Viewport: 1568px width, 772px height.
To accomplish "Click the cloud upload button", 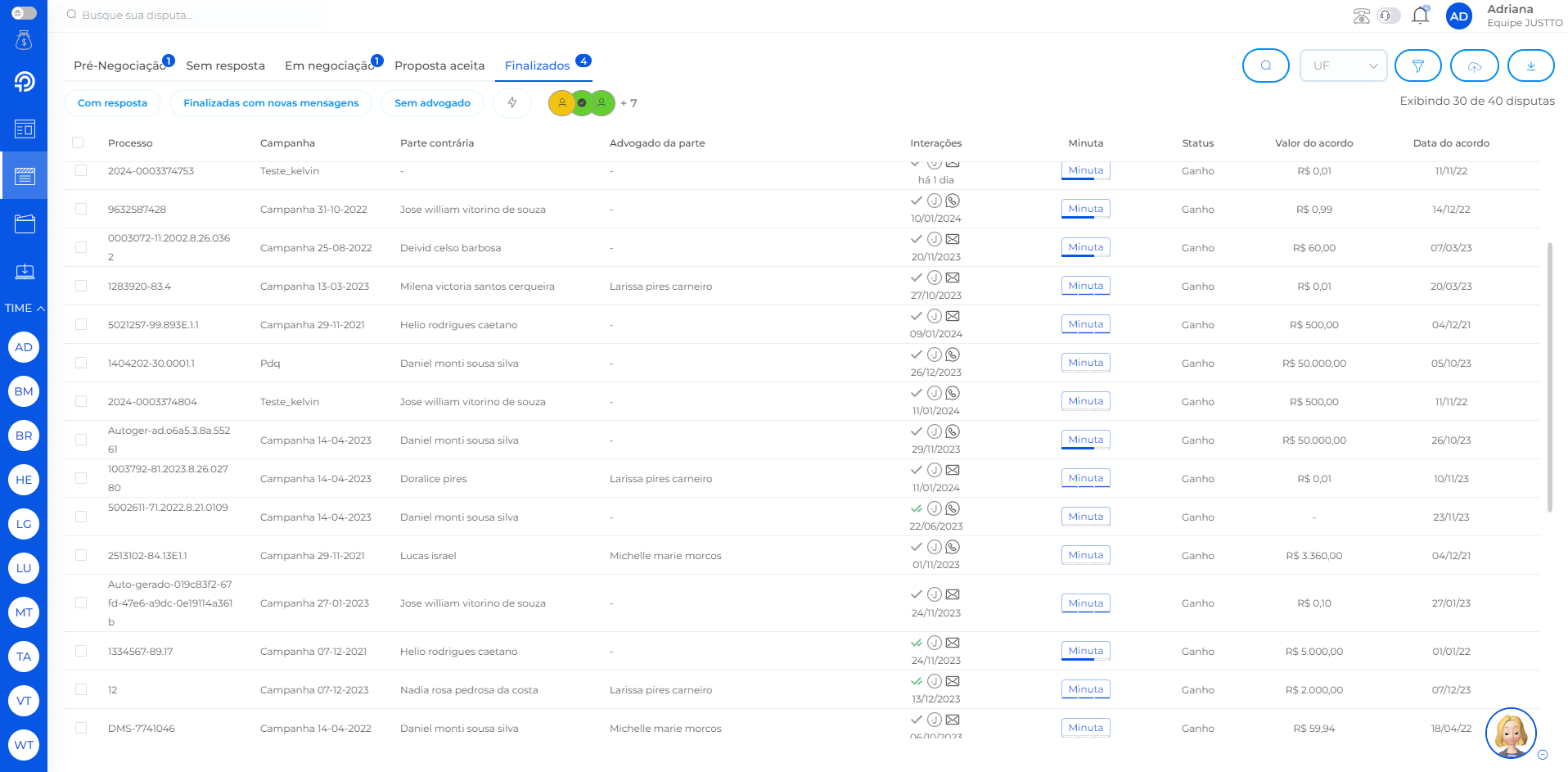I will (1474, 65).
